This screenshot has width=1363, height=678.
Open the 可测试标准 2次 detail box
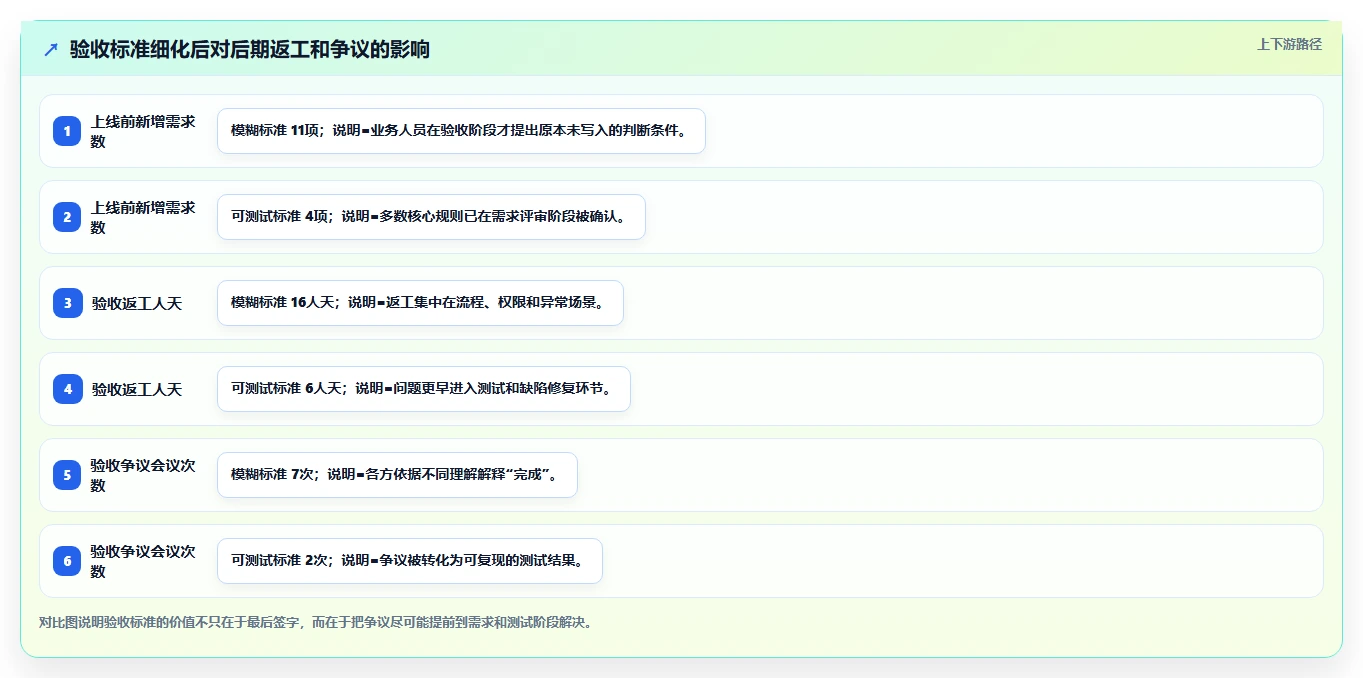tap(410, 561)
